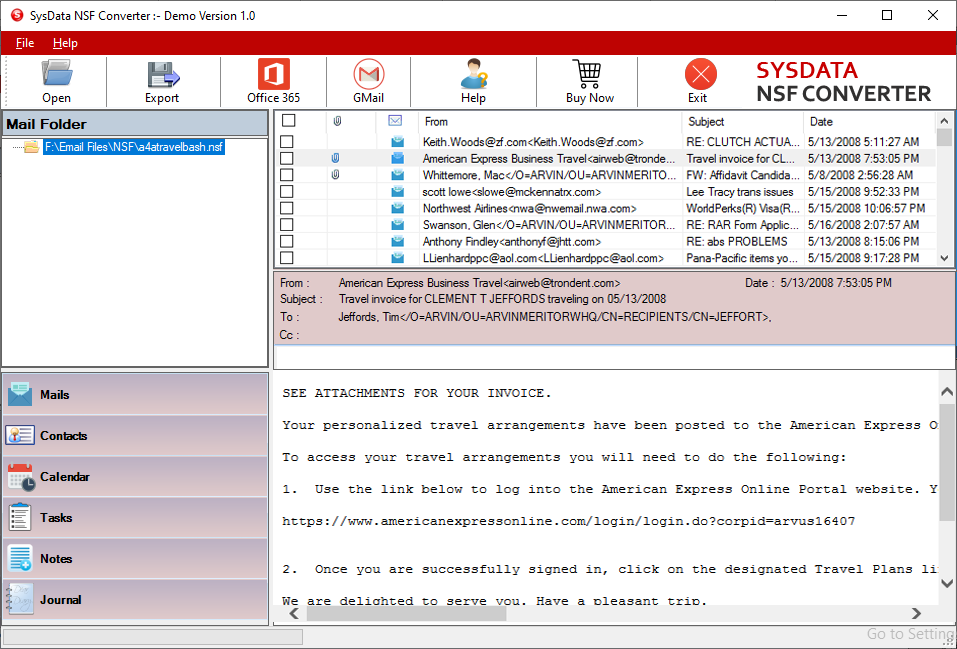Click date '5/15/2008 10:06:57 PM' cell
The width and height of the screenshot is (957, 649).
click(867, 208)
